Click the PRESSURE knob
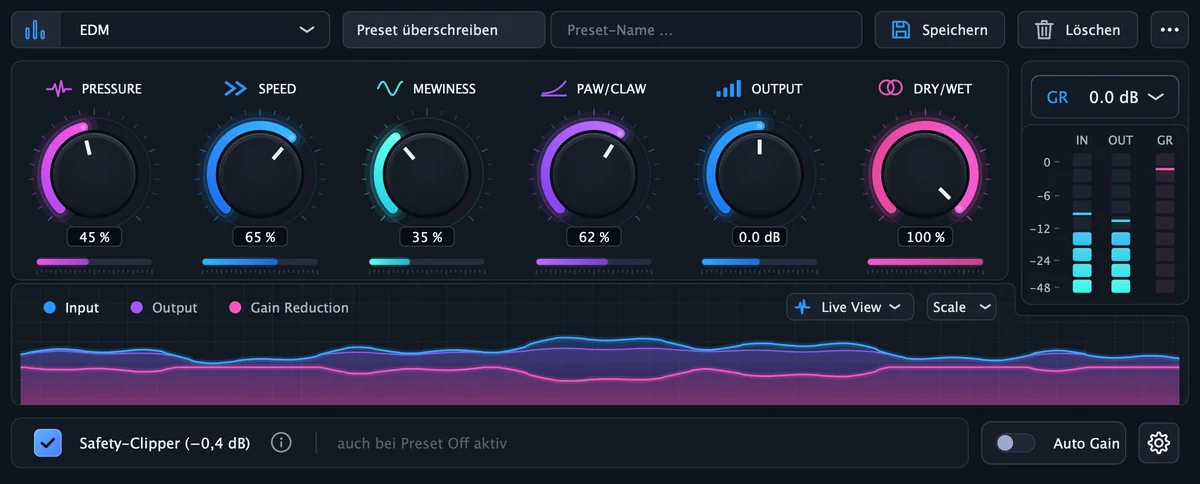Viewport: 1200px width, 484px height. [94, 172]
